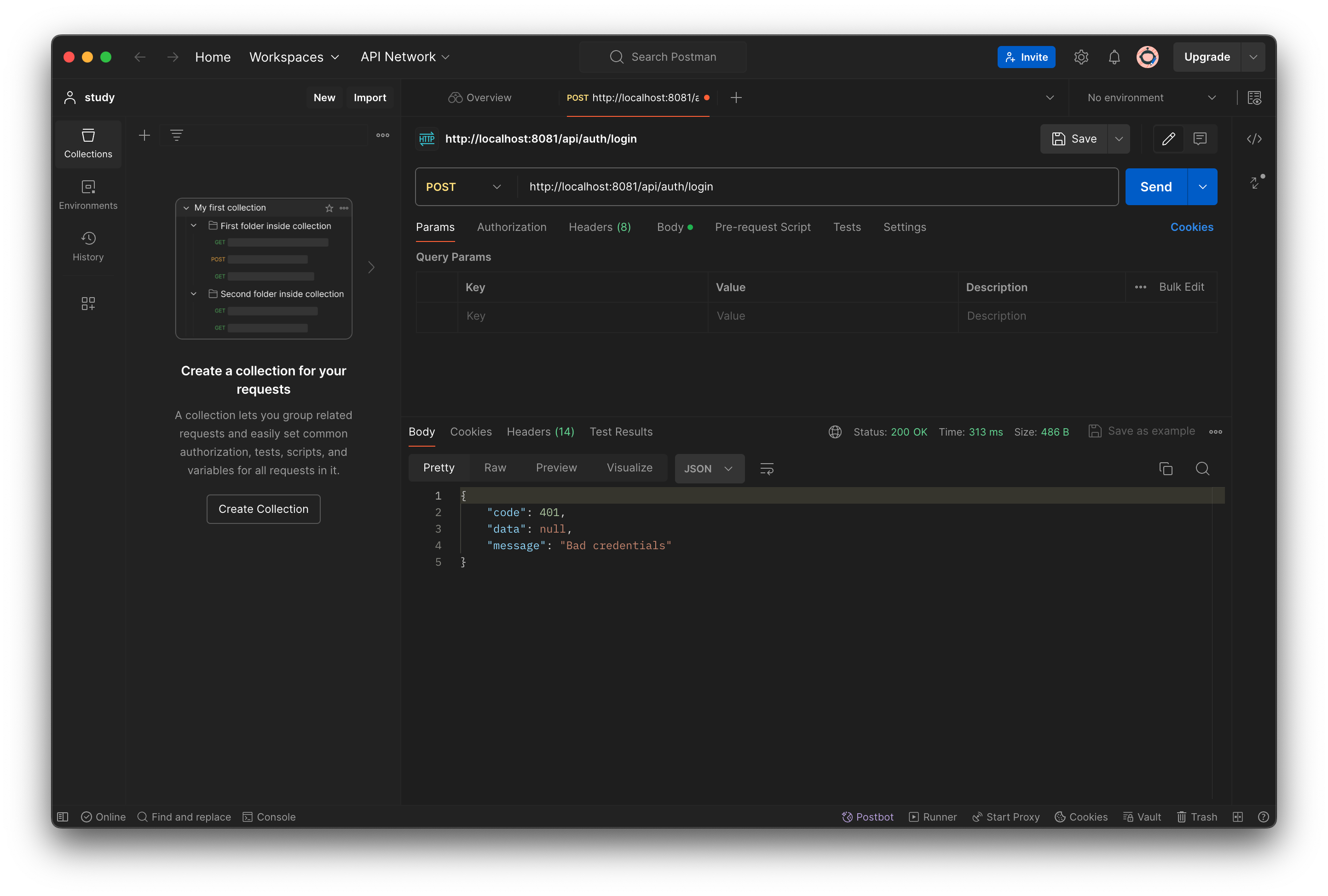Open the History panel
The image size is (1328, 896).
point(88,246)
